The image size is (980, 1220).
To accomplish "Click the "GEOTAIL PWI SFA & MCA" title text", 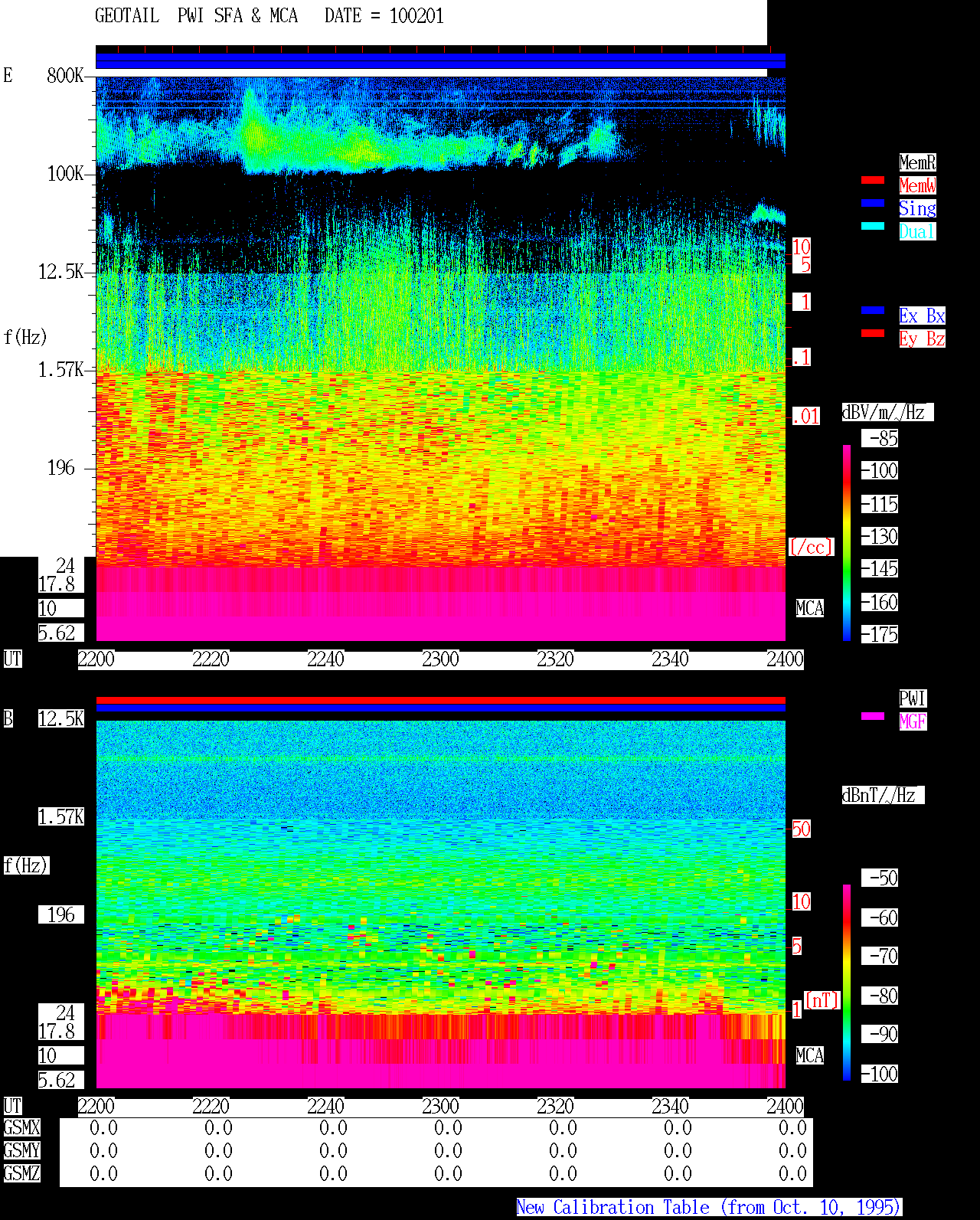I will click(x=196, y=16).
